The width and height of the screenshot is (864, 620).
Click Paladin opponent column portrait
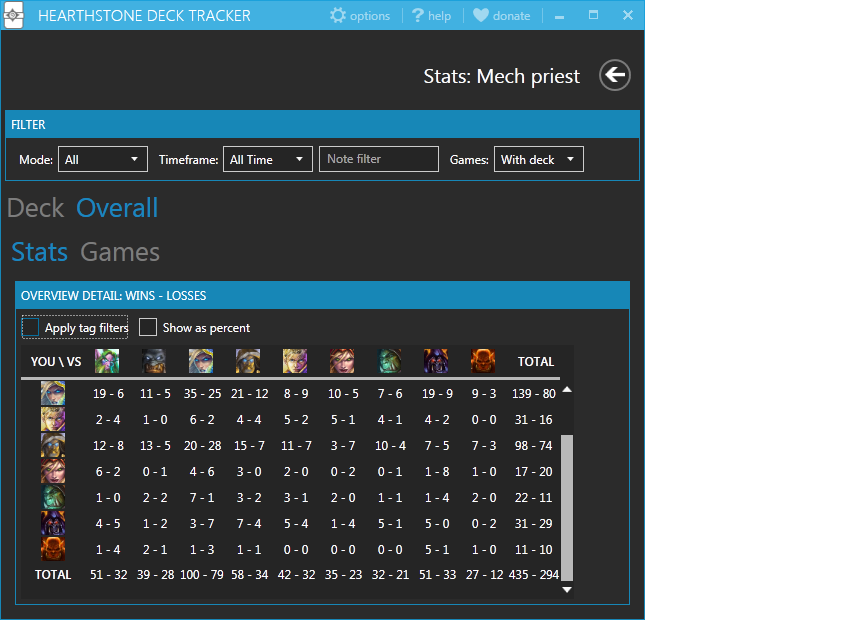[248, 361]
